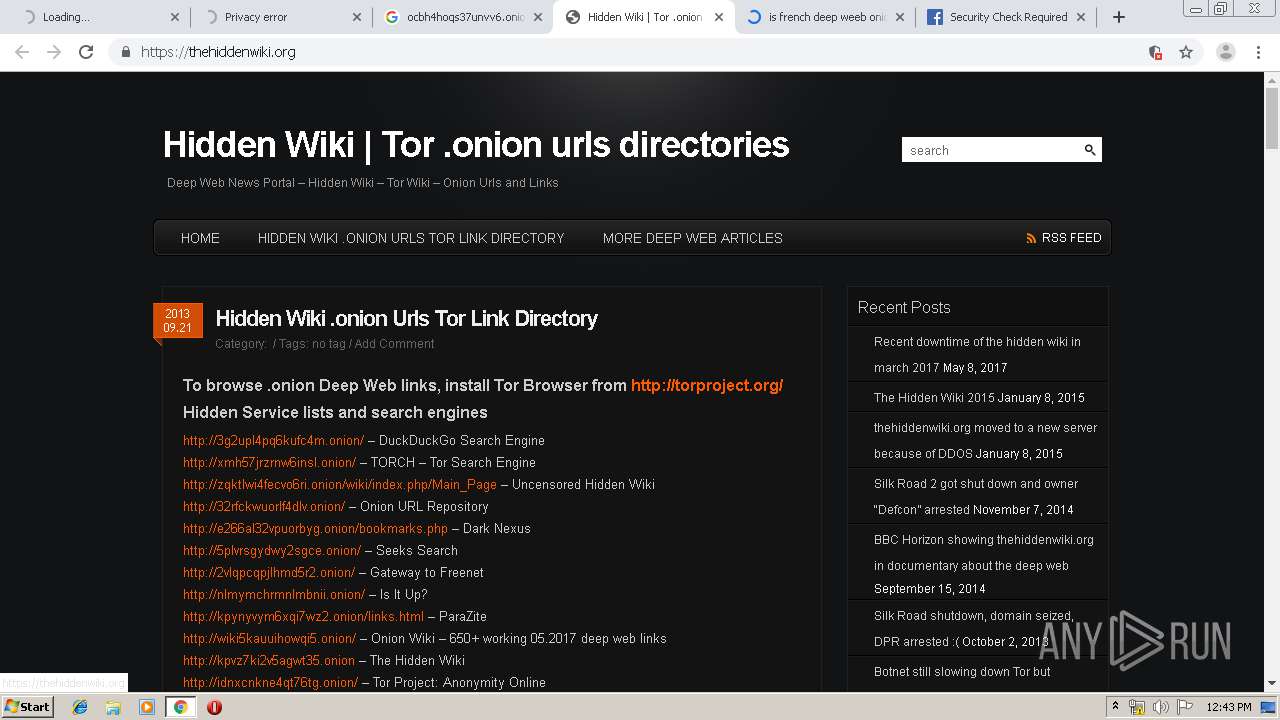Open the Dark Nexus bookmarks link
The width and height of the screenshot is (1280, 720).
click(x=315, y=528)
